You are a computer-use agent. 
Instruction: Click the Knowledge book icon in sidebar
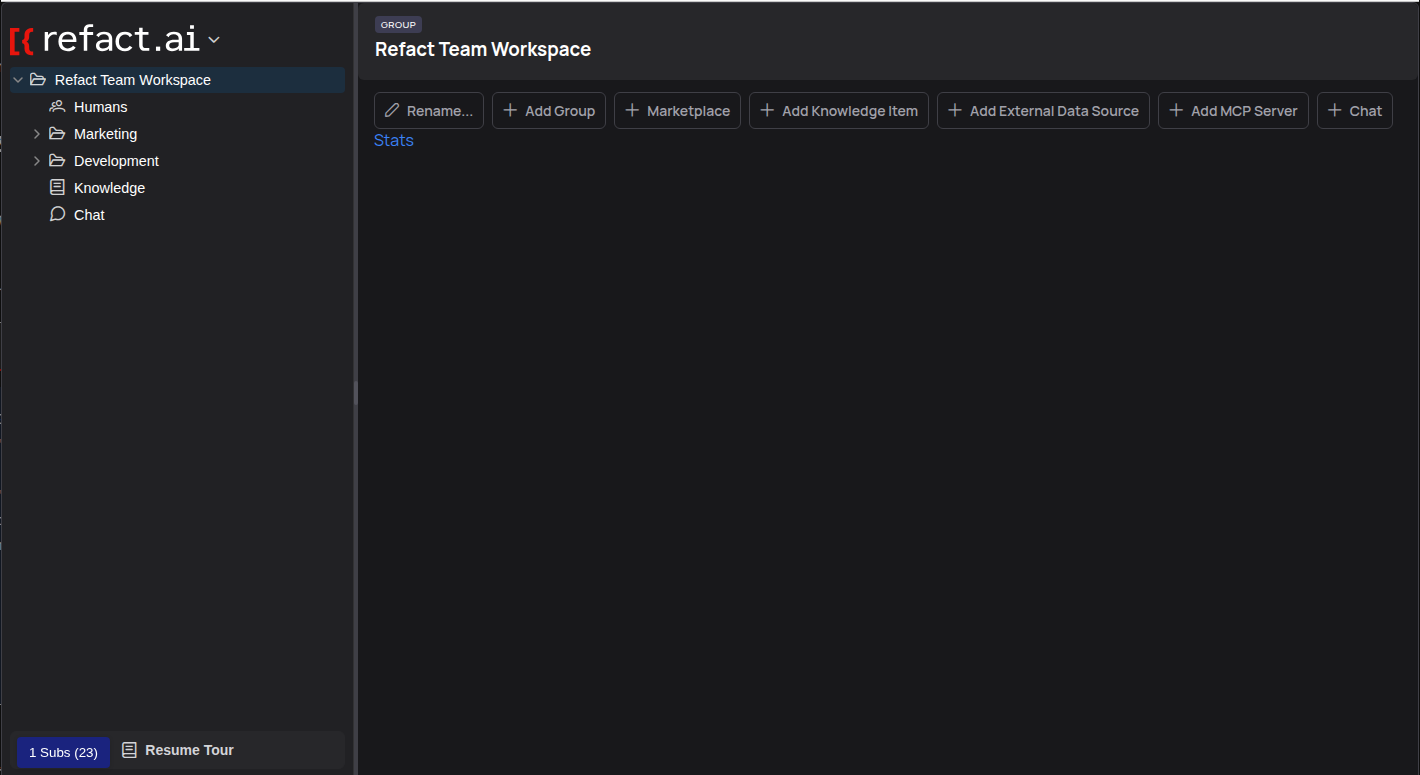pos(57,188)
